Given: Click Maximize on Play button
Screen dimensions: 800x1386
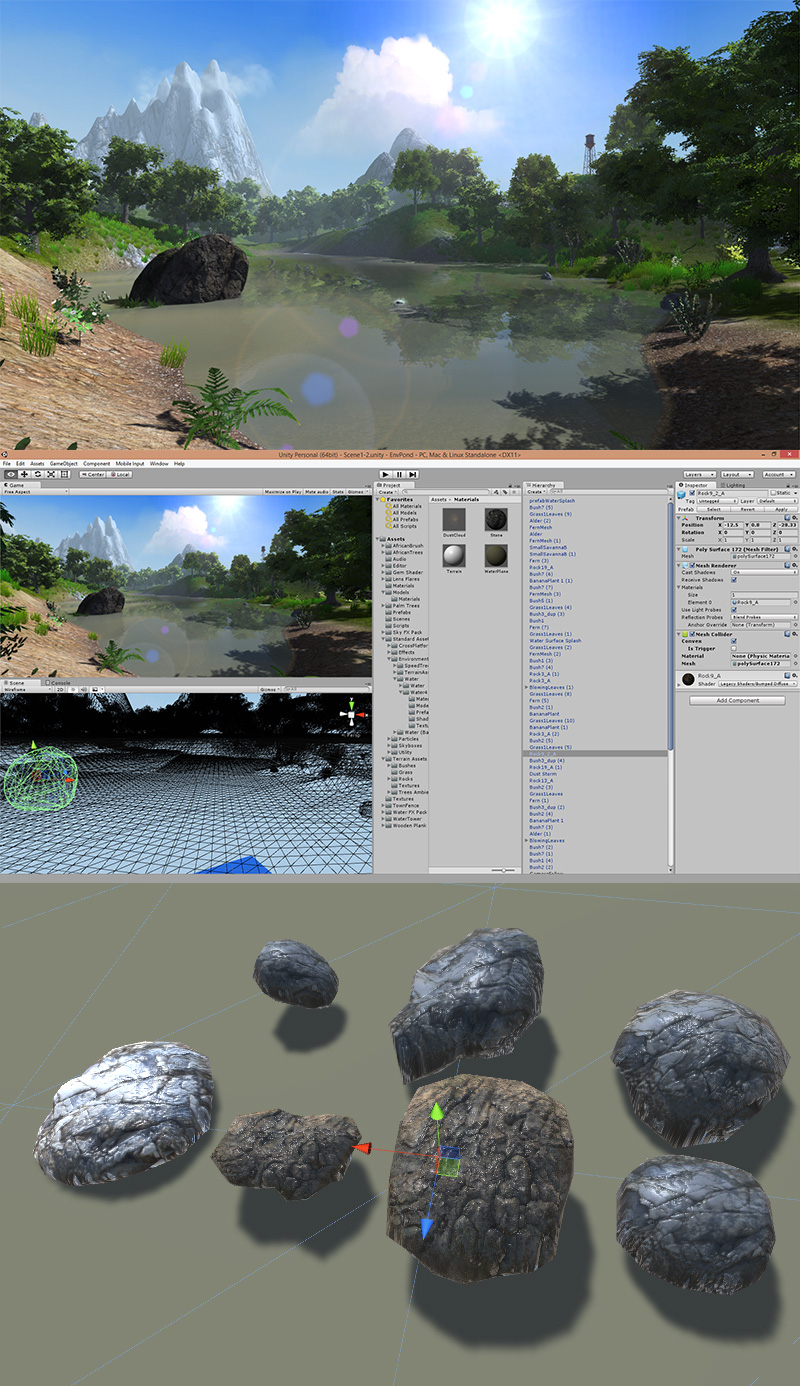Looking at the screenshot, I should 283,492.
